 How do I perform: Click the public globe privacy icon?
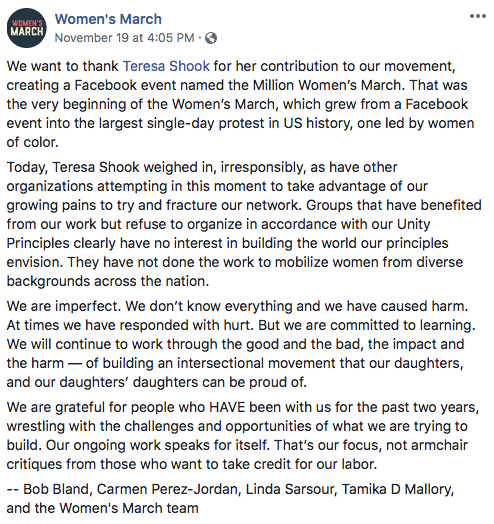click(211, 38)
